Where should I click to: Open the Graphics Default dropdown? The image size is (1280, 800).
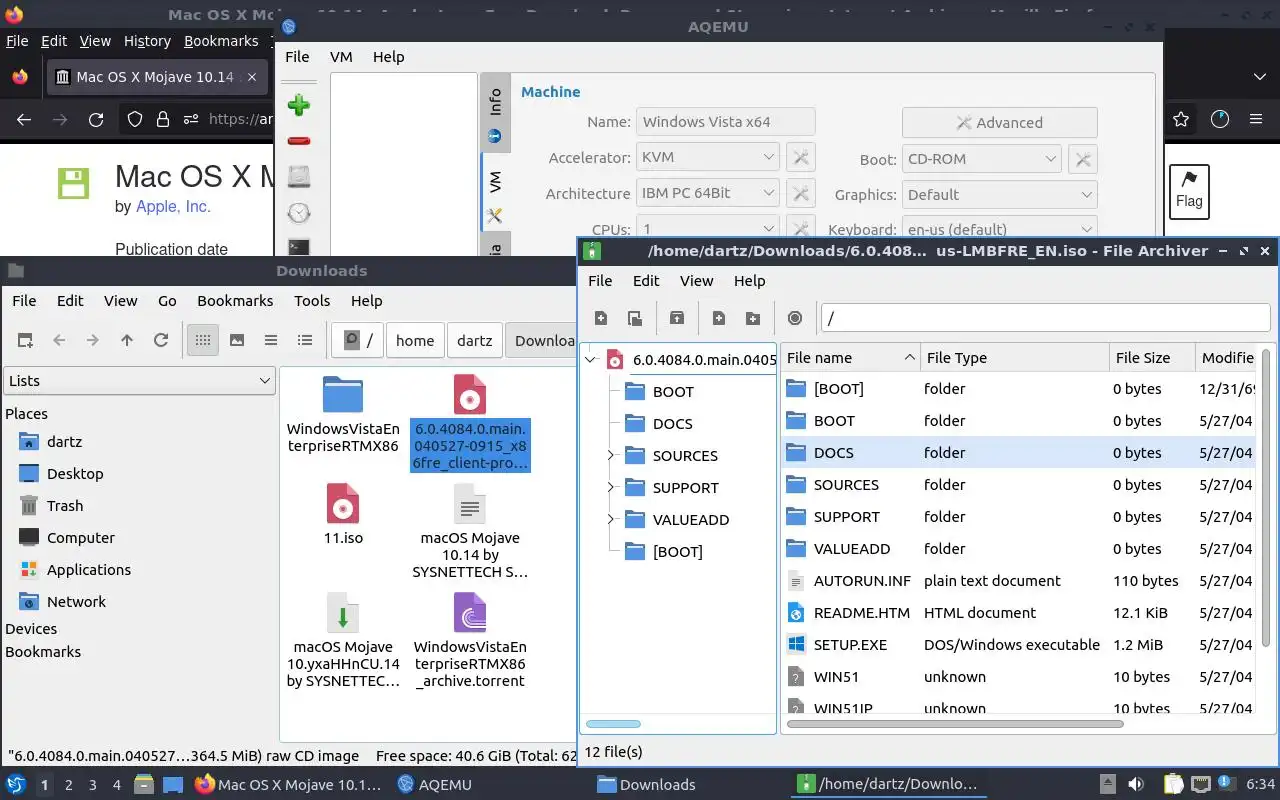click(999, 194)
